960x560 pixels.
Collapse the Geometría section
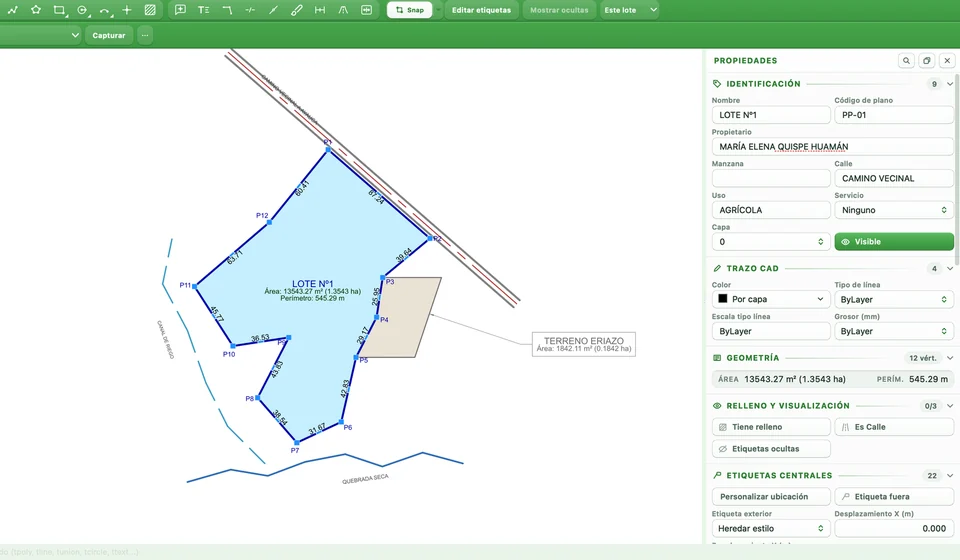[x=950, y=358]
